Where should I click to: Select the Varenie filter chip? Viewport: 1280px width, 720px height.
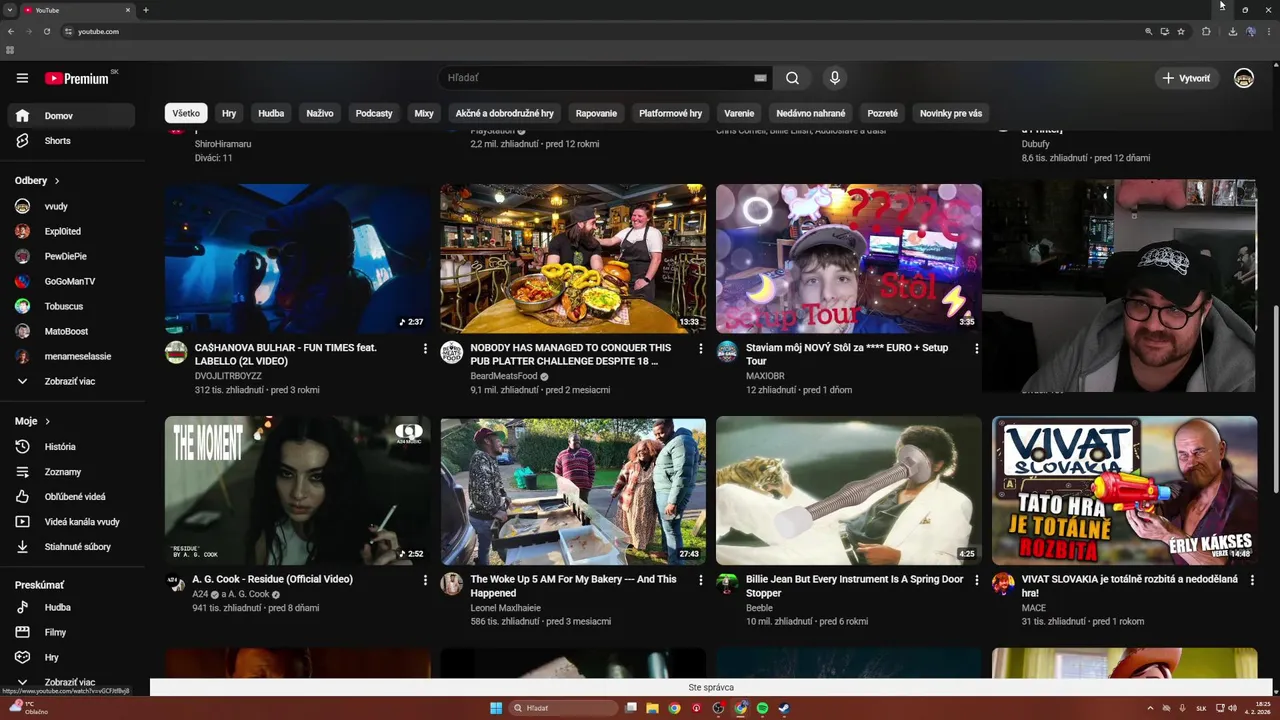(739, 114)
